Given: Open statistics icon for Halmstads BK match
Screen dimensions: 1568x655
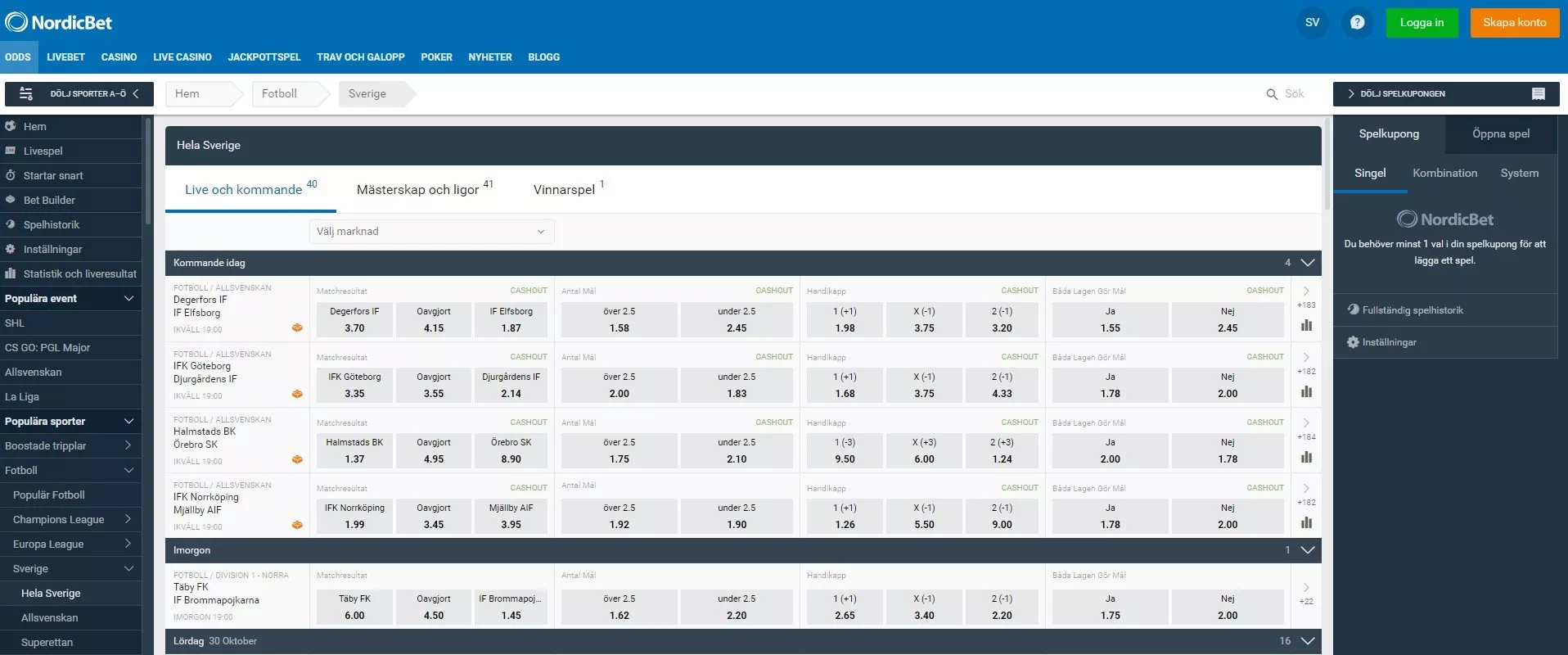Looking at the screenshot, I should point(1306,457).
